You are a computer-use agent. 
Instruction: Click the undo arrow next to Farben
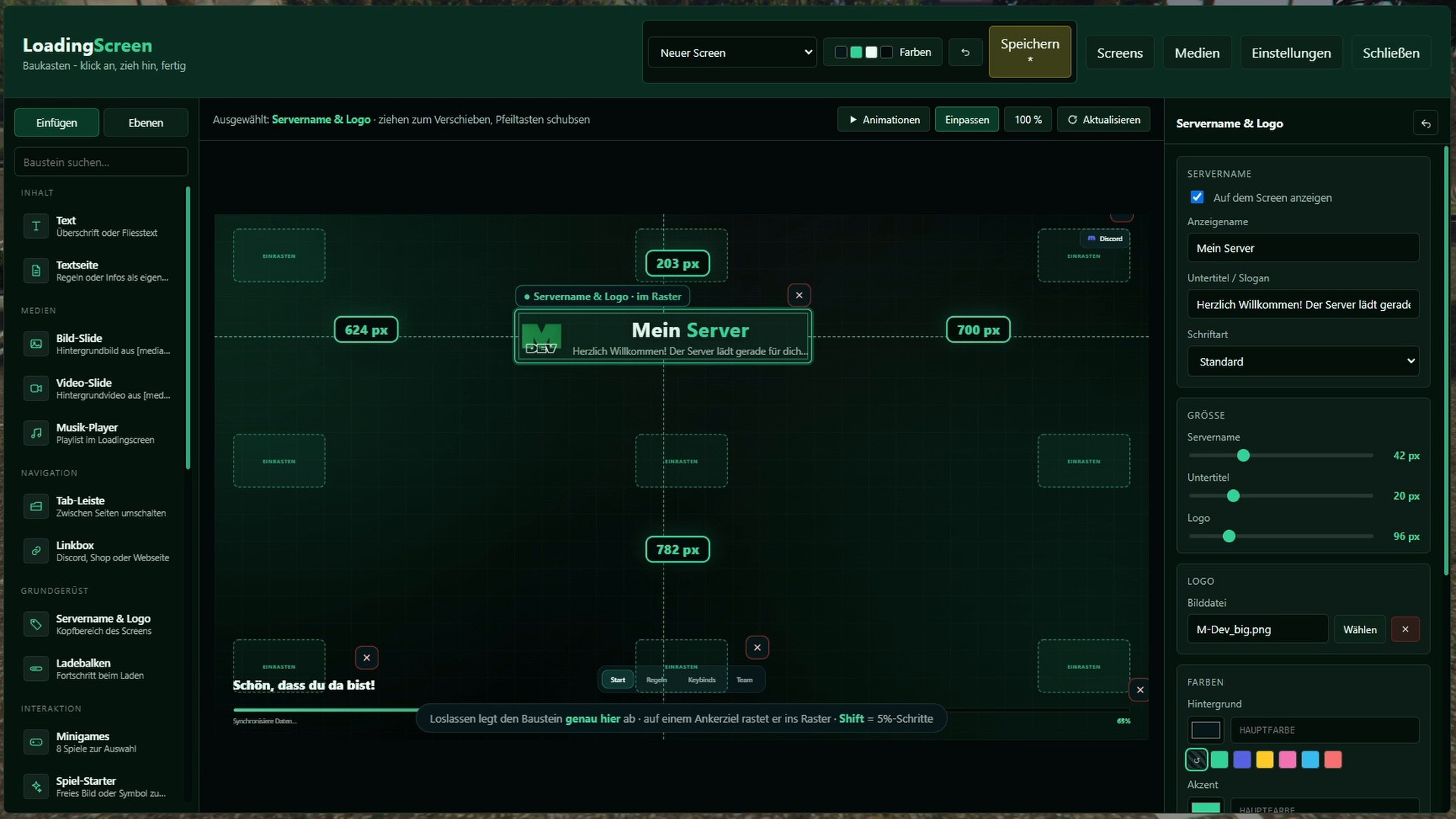pos(965,52)
